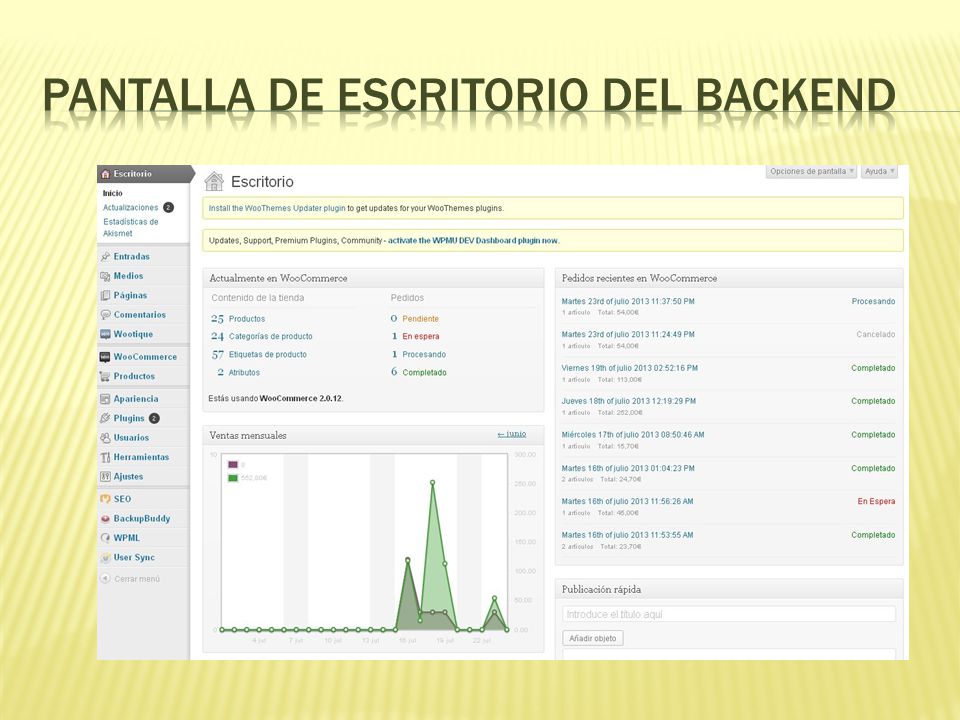Open Actualizaciones in the sidebar

pyautogui.click(x=130, y=208)
